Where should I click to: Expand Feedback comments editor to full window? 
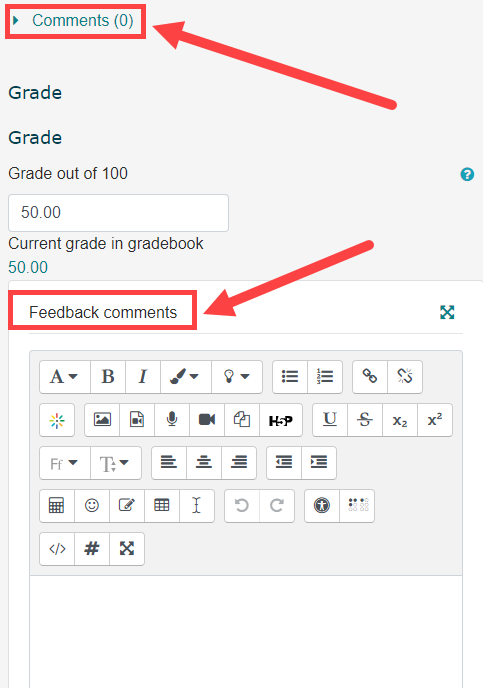coord(447,312)
